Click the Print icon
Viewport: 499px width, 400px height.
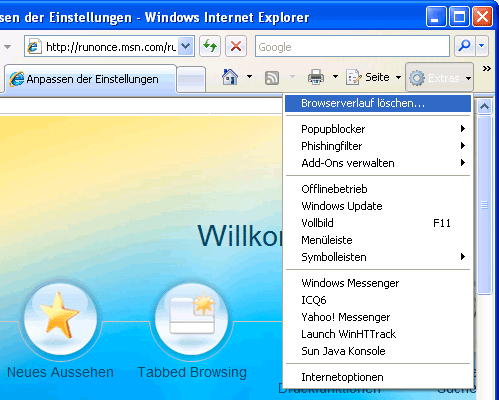(316, 77)
